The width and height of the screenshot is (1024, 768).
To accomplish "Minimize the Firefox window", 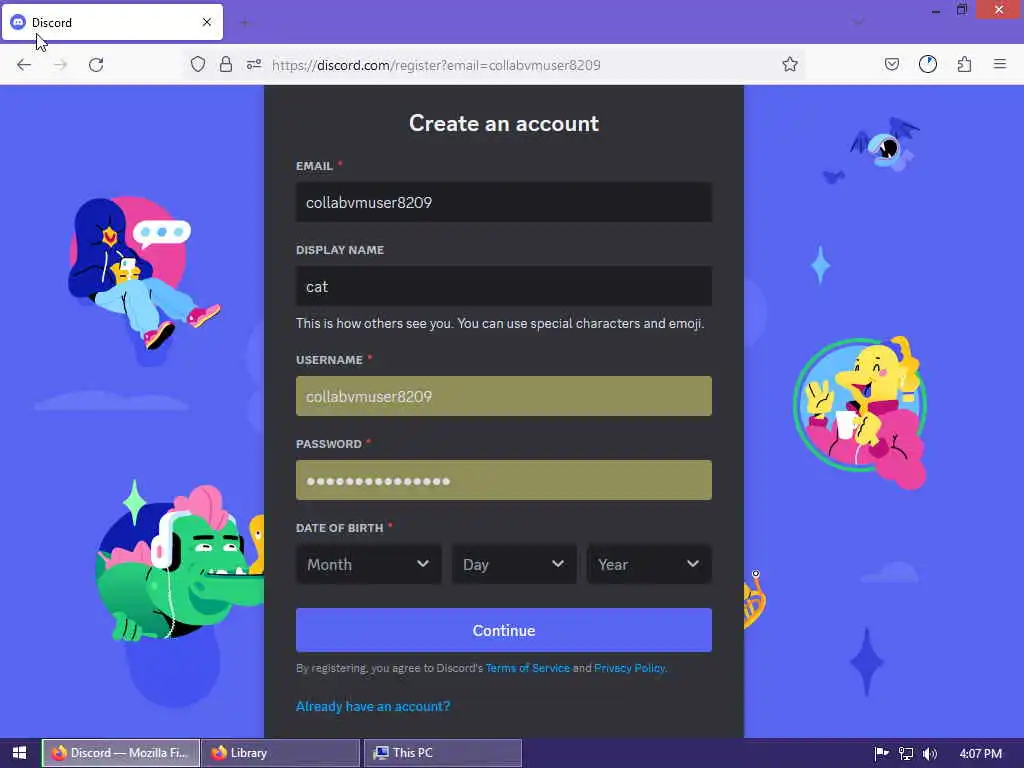I will coord(935,10).
